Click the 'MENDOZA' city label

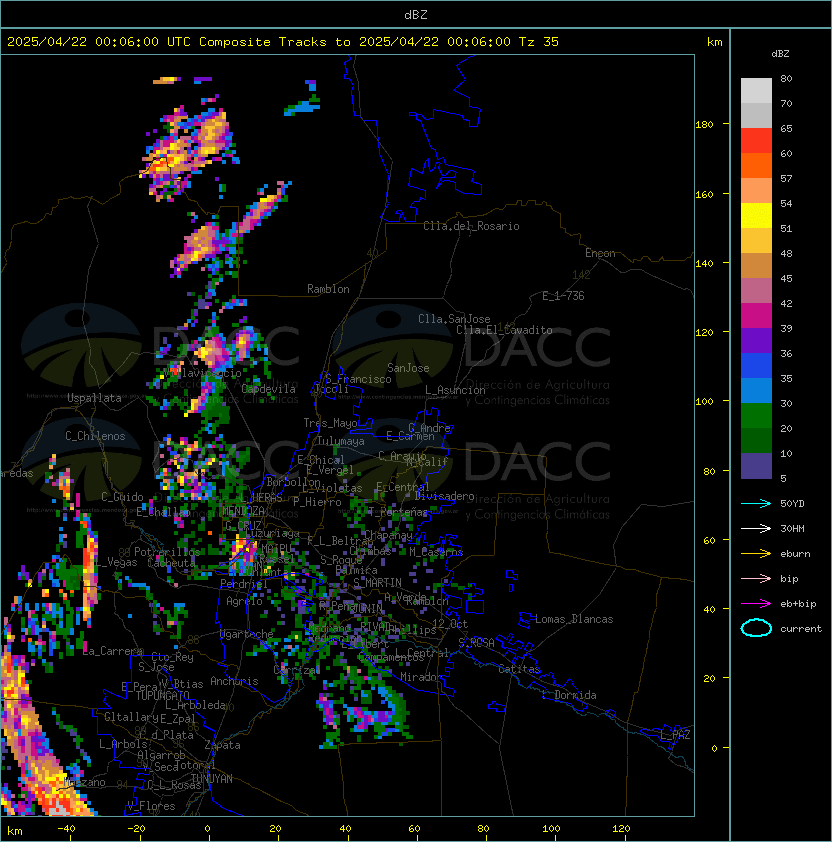[243, 510]
